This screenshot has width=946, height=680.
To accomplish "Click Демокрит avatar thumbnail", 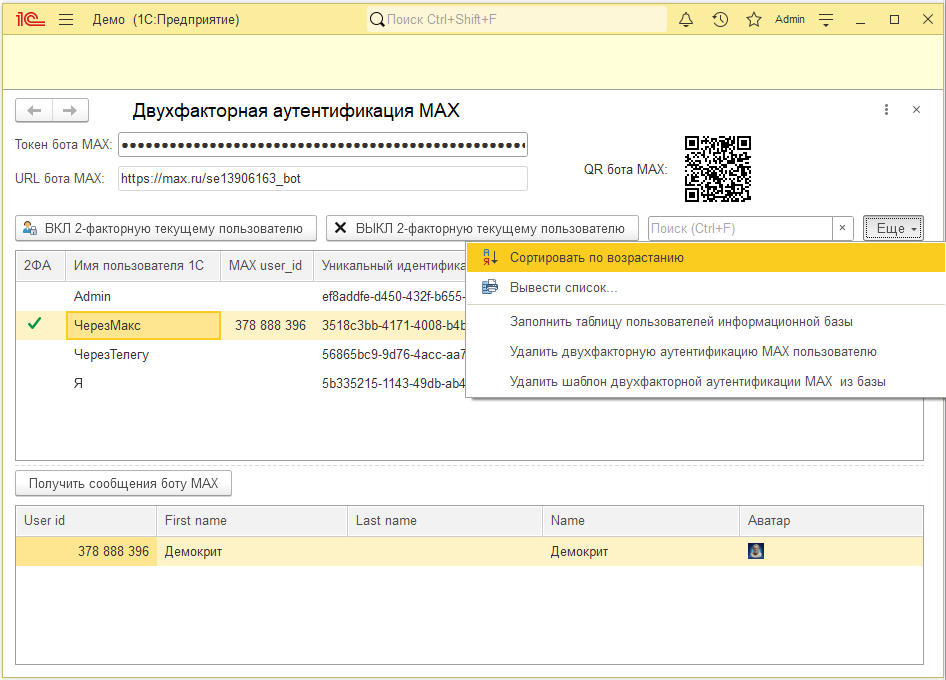I will click(755, 551).
